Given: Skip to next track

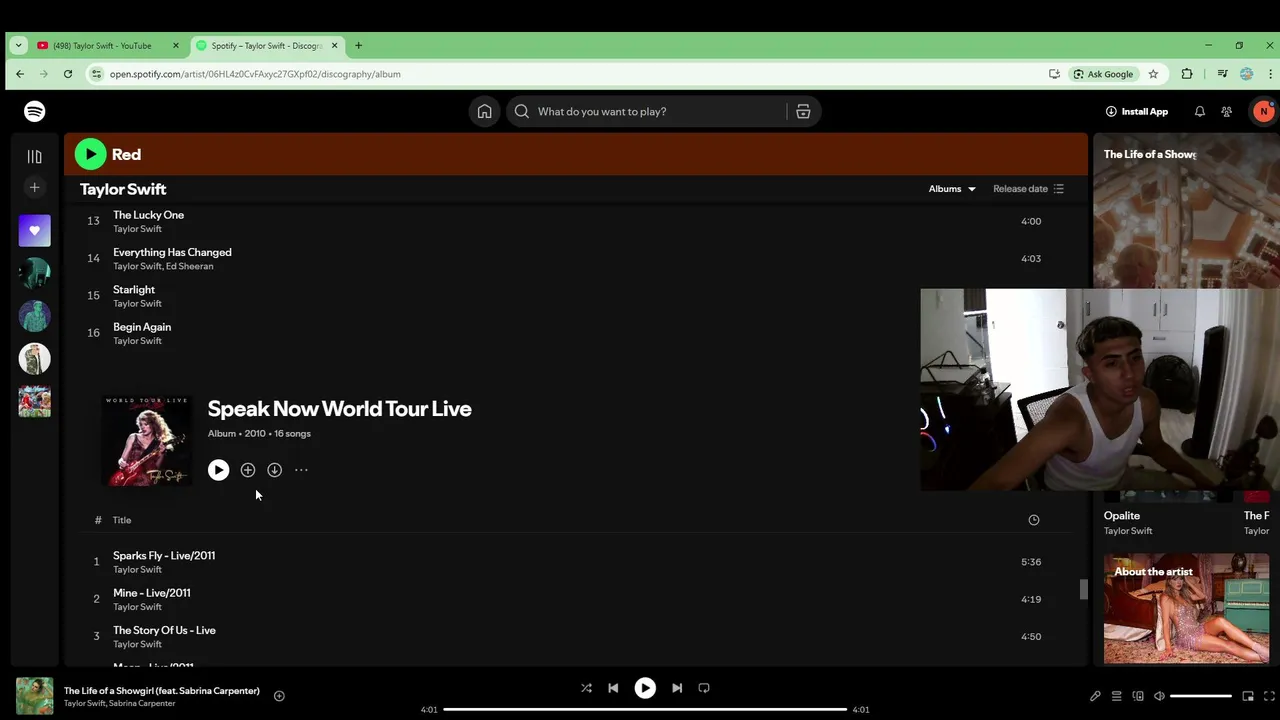Looking at the screenshot, I should (677, 688).
